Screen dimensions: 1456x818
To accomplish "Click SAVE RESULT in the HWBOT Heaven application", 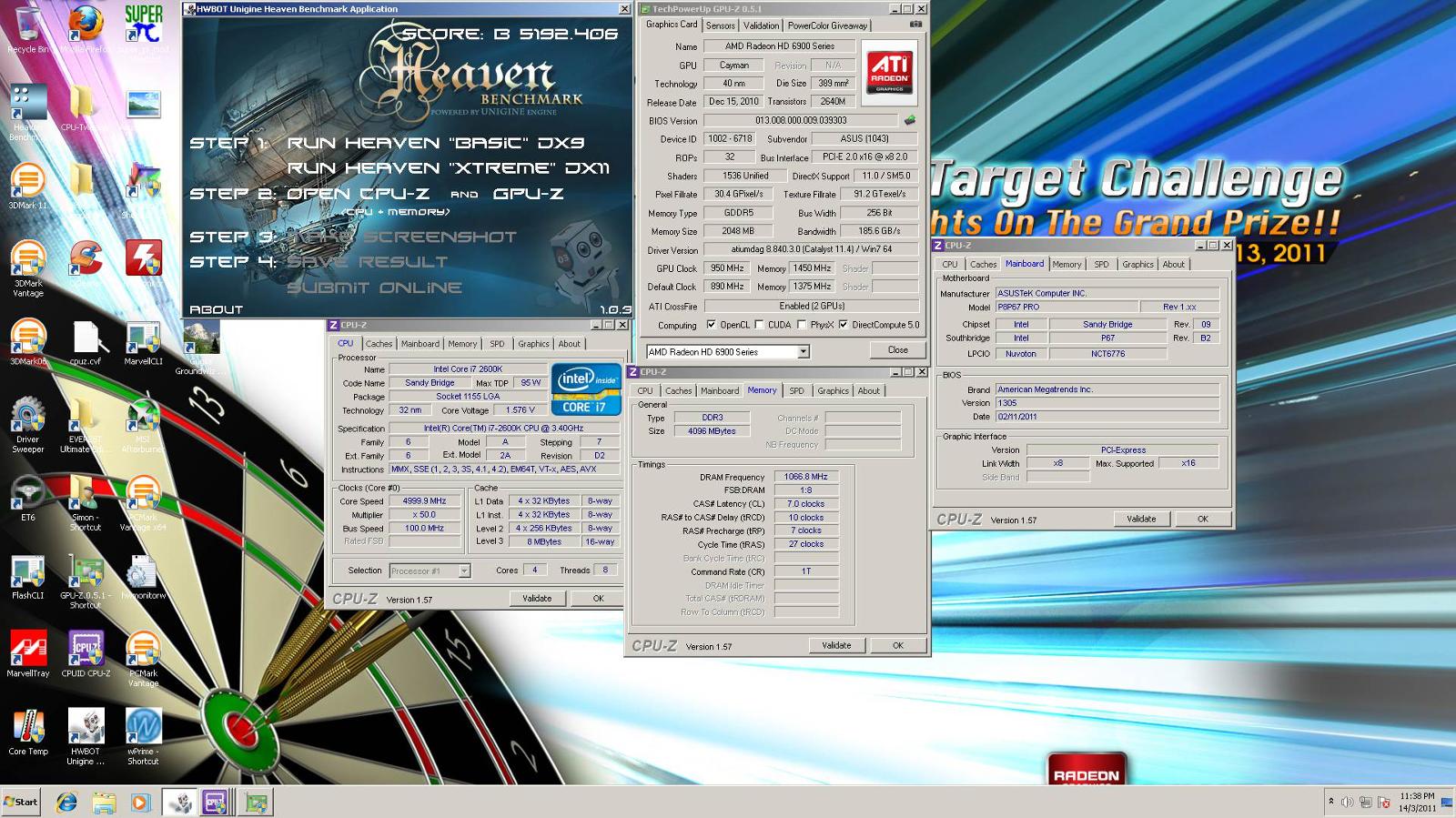I will [x=367, y=262].
